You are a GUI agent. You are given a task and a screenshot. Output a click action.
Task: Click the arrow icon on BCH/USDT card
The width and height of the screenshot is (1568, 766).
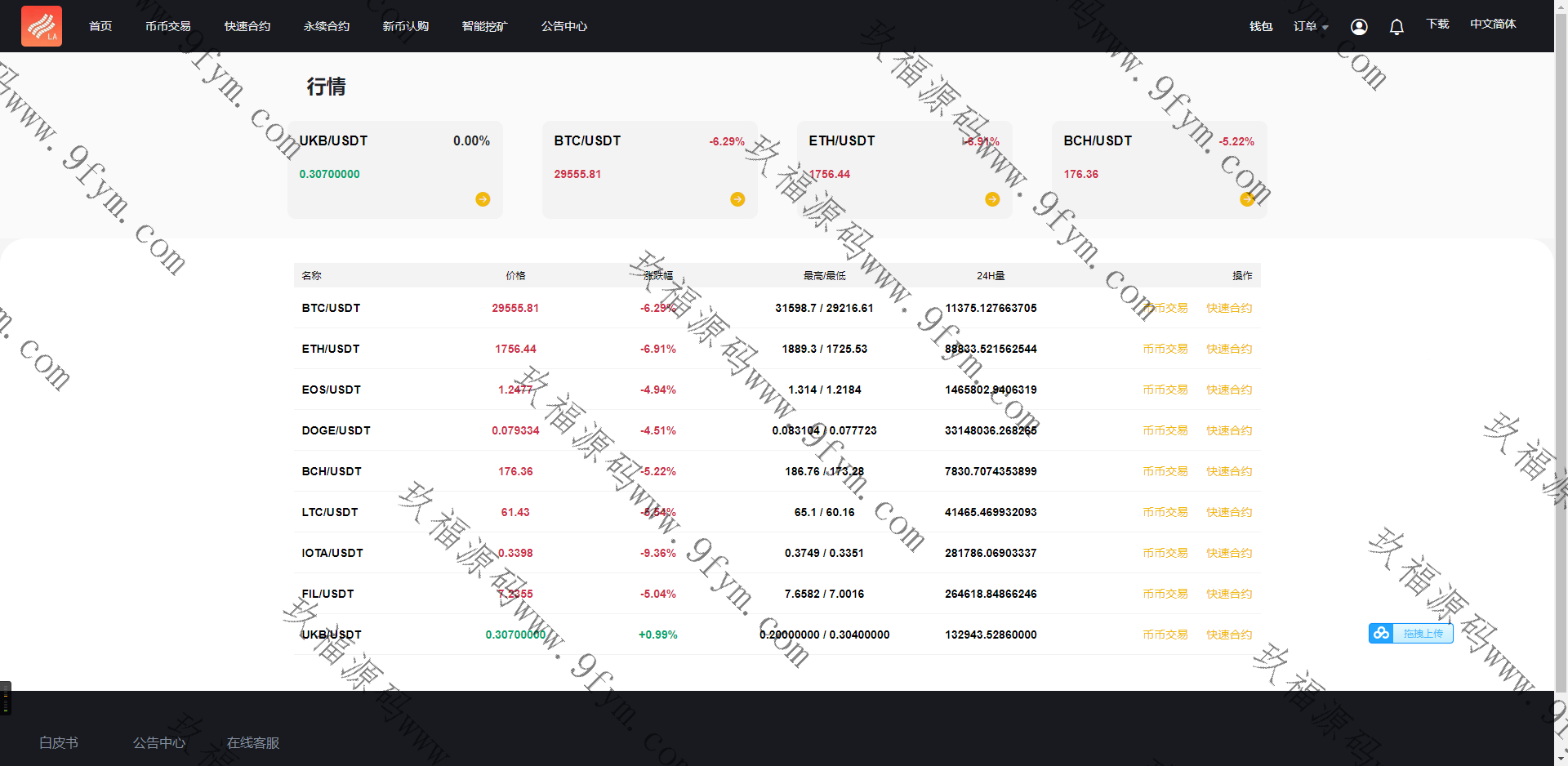1246,199
